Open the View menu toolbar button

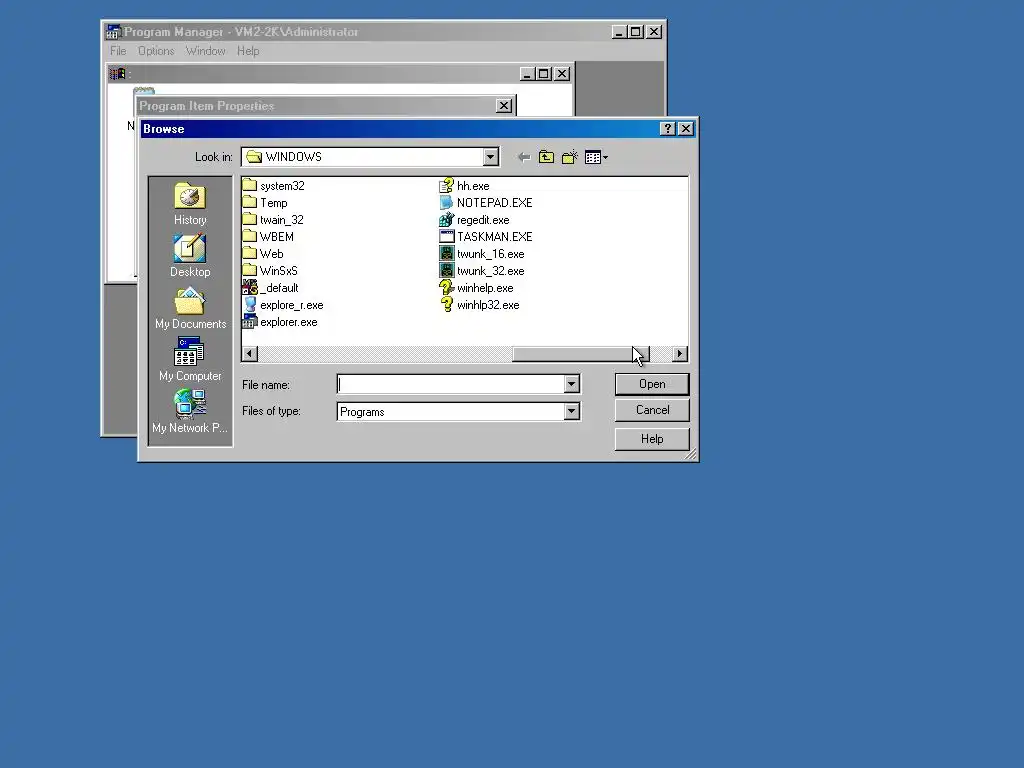point(596,157)
